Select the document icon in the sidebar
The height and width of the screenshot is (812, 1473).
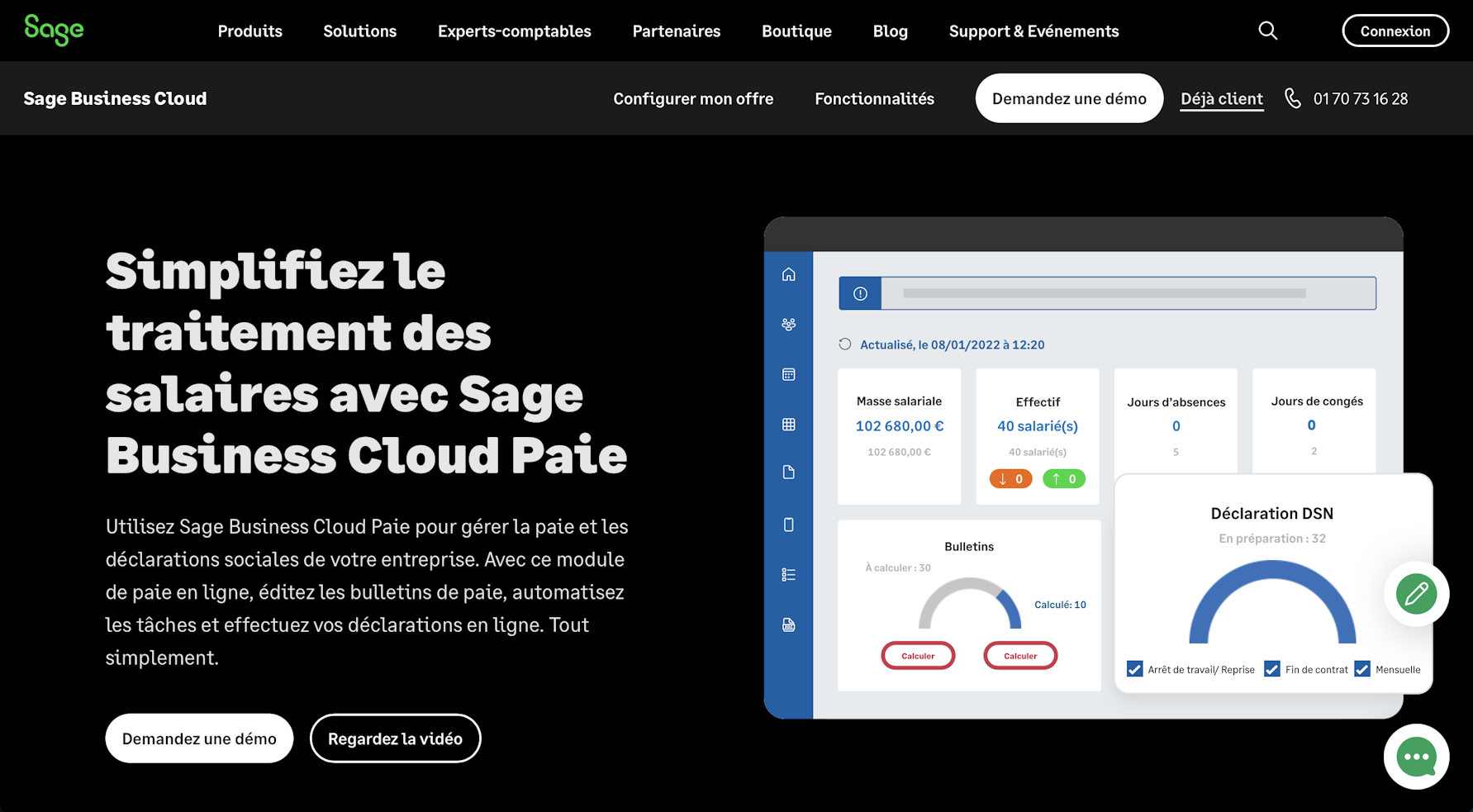[x=789, y=472]
